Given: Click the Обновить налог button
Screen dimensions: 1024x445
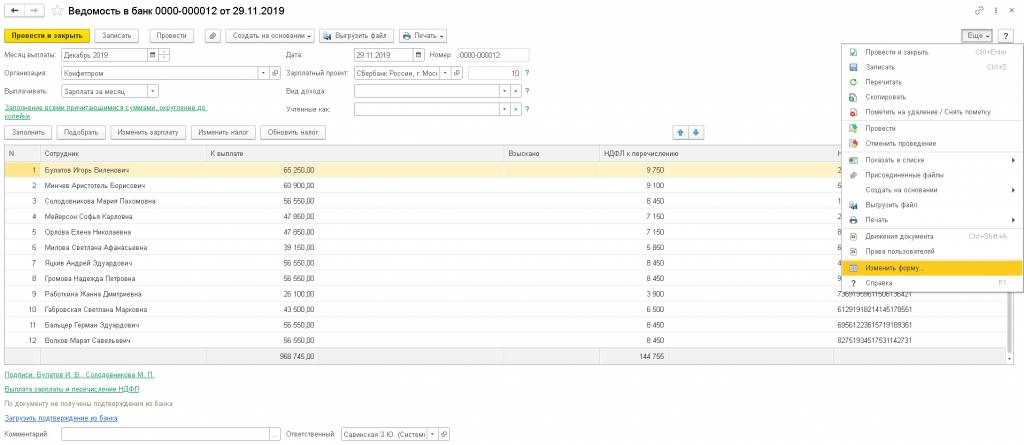Looking at the screenshot, I should coord(293,133).
